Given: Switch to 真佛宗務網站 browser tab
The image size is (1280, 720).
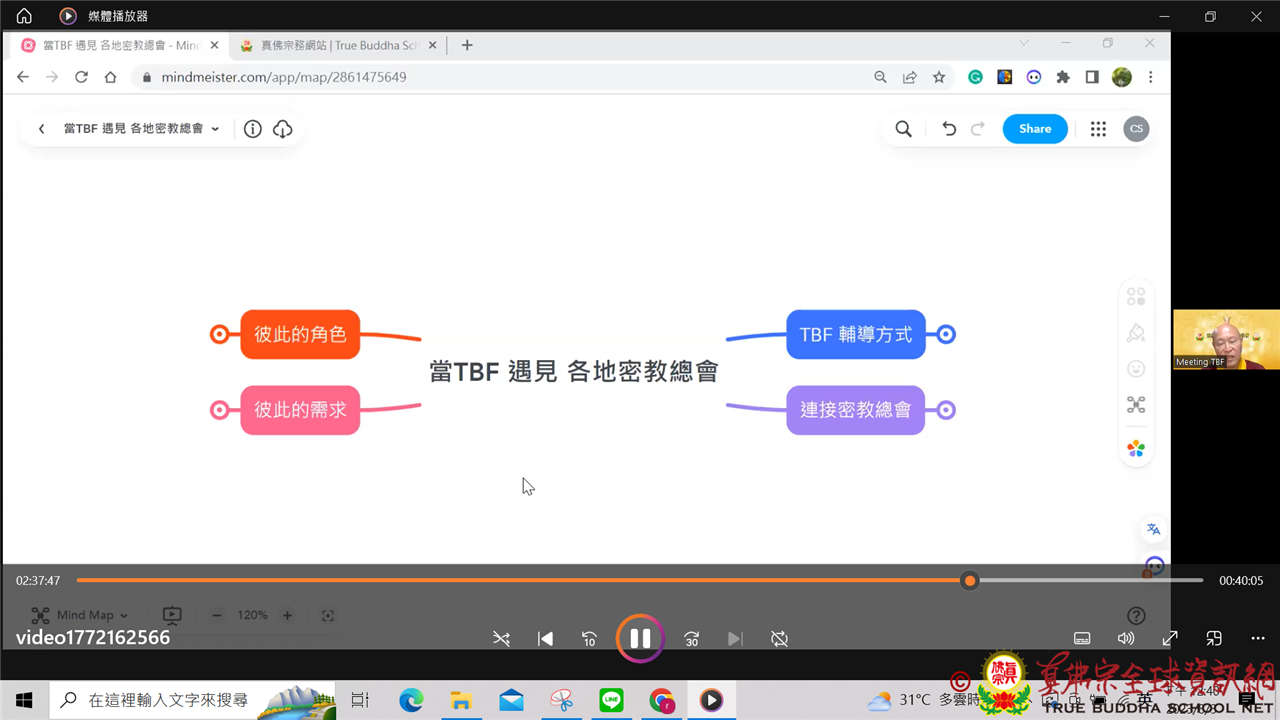Looking at the screenshot, I should click(x=328, y=45).
